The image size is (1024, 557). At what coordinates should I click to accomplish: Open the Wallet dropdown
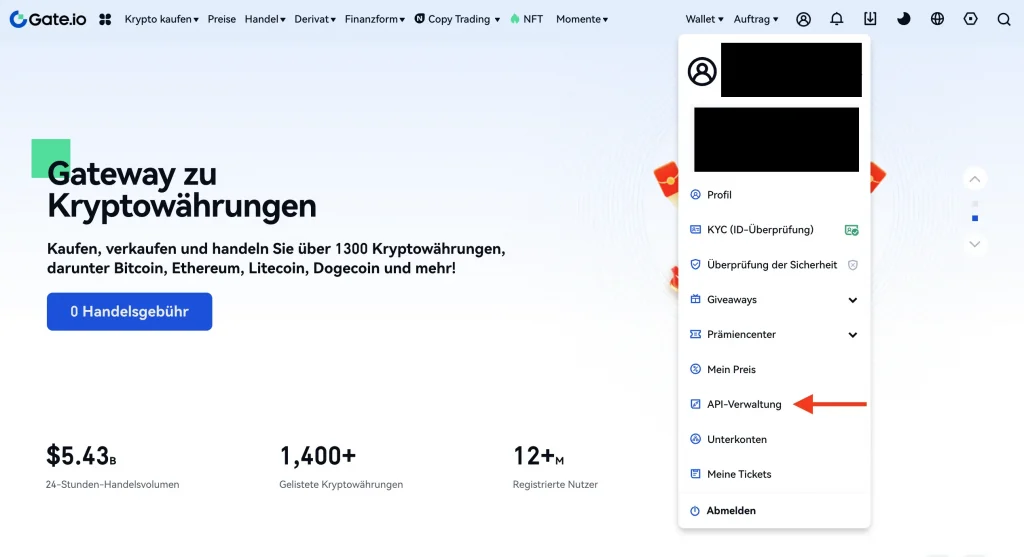pyautogui.click(x=704, y=19)
